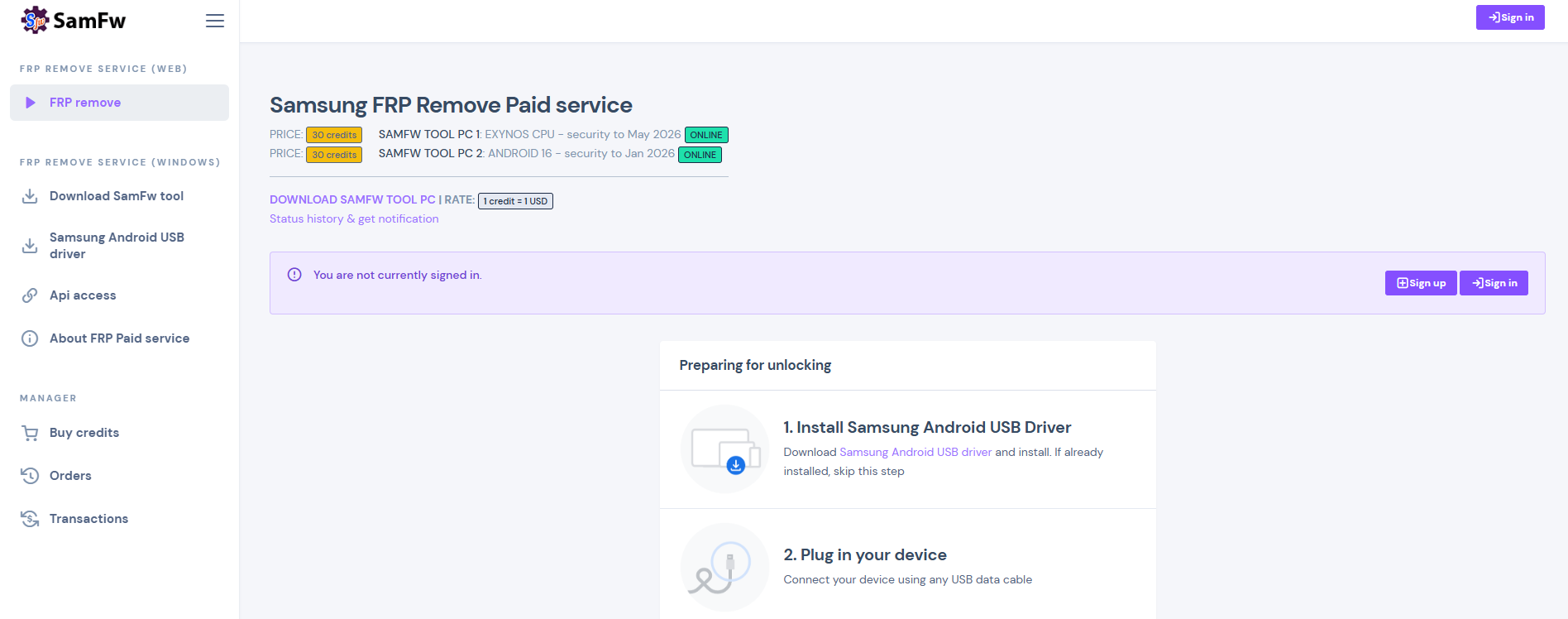This screenshot has width=1568, height=619.
Task: Click Sign in button in top header
Action: click(1510, 17)
